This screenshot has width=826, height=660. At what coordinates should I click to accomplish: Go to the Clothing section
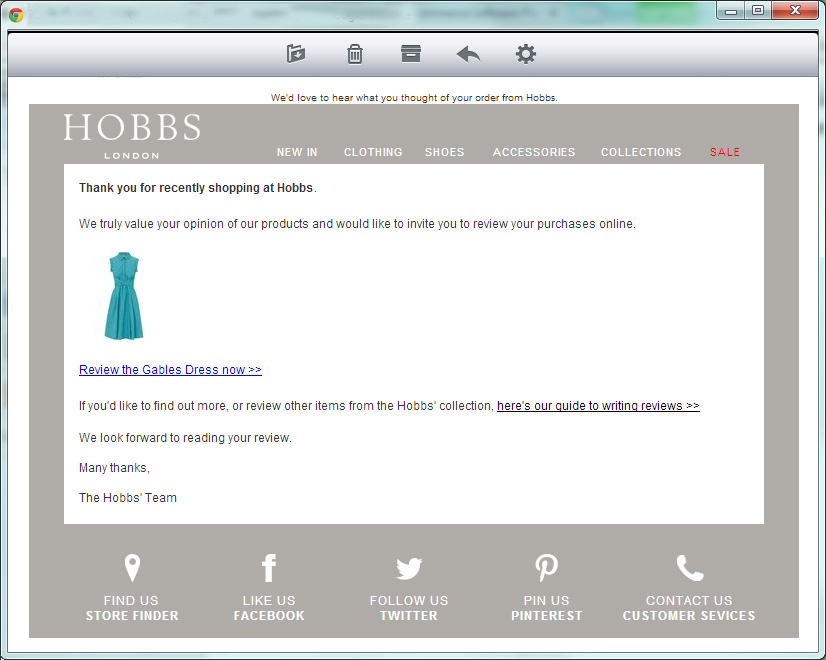pyautogui.click(x=373, y=152)
